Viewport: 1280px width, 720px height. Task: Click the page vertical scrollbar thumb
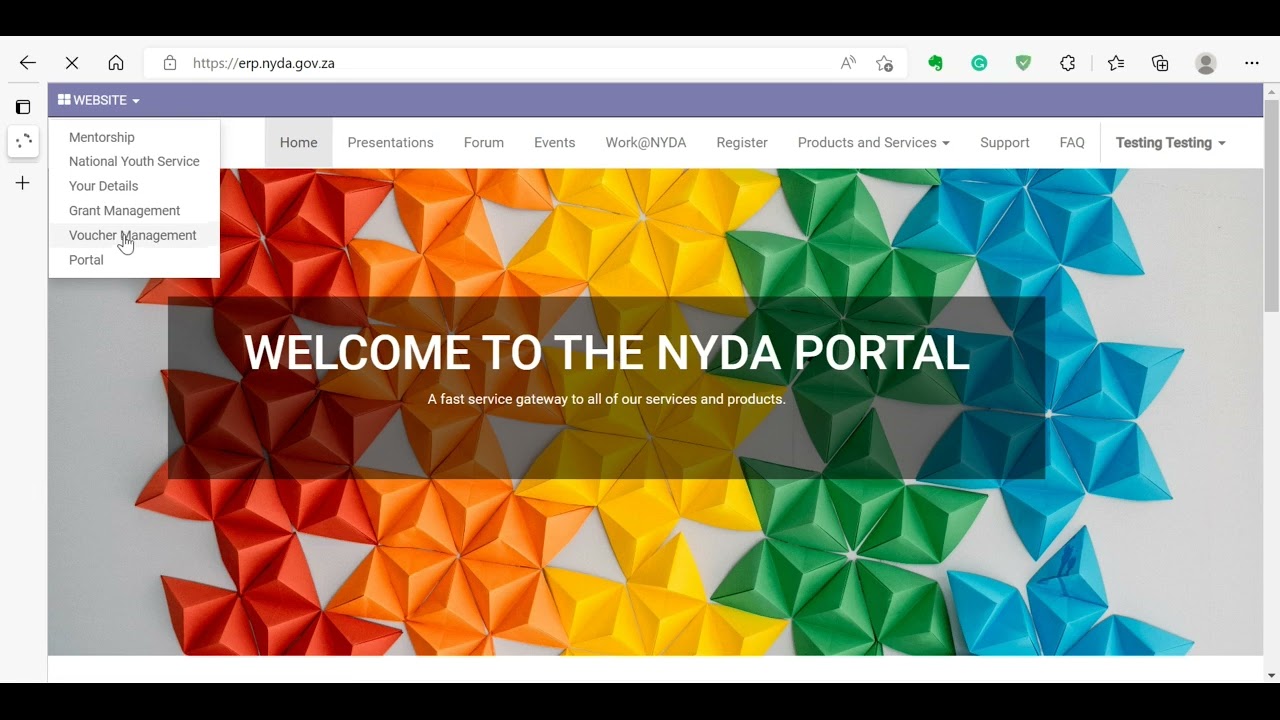(1271, 206)
